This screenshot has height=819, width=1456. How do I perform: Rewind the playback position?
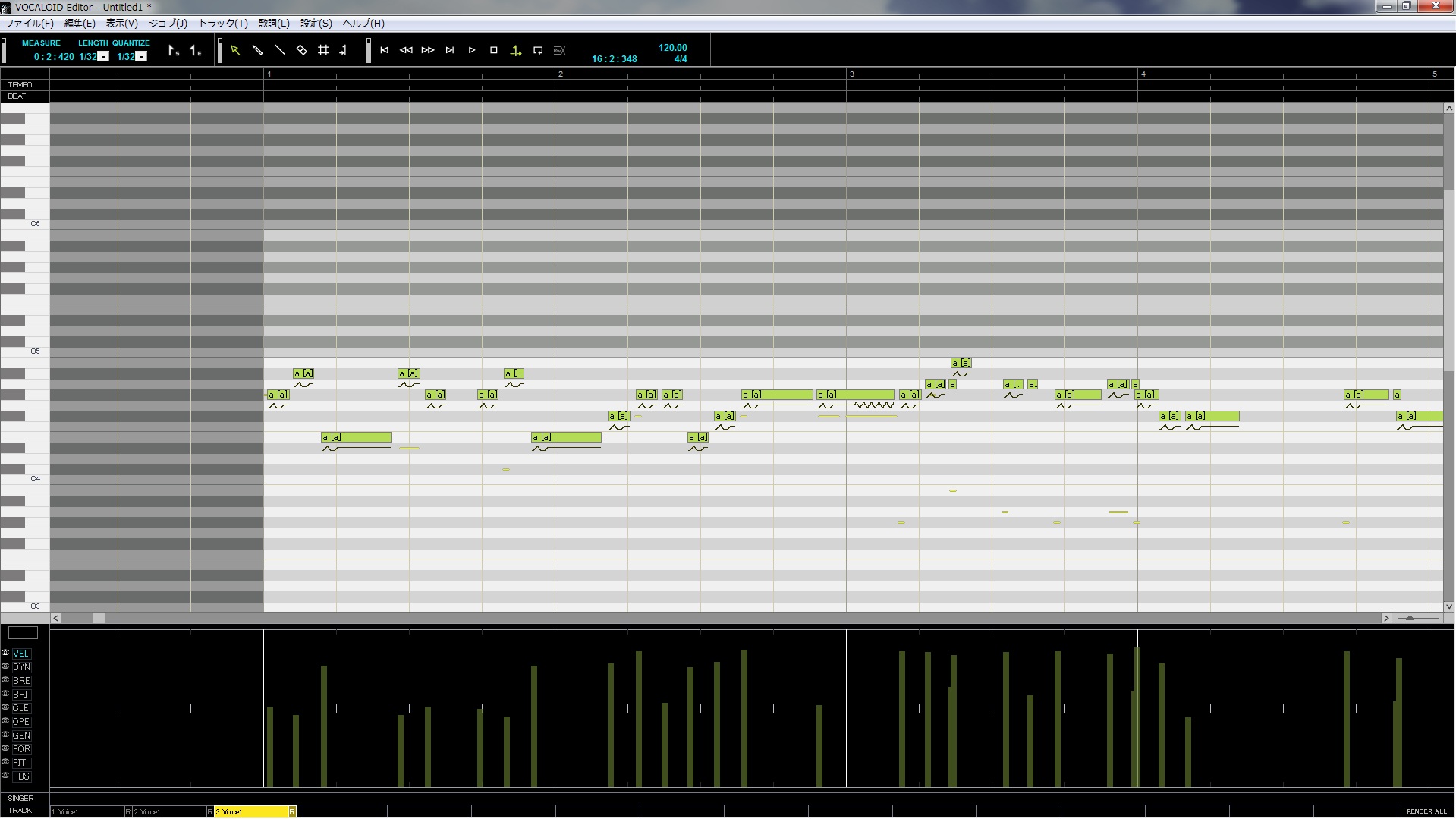[x=406, y=50]
